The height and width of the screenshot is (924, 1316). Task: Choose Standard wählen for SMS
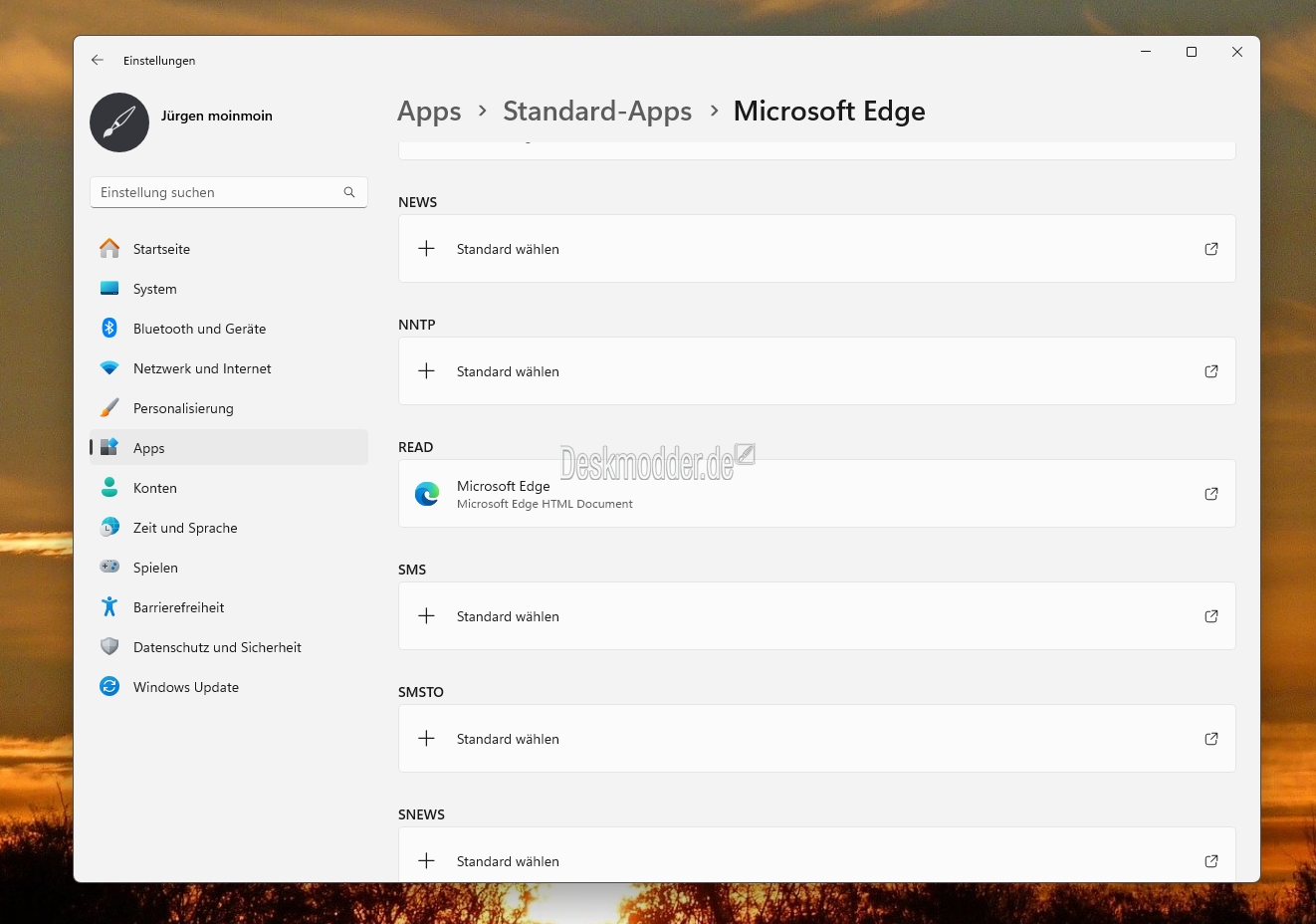[x=817, y=616]
